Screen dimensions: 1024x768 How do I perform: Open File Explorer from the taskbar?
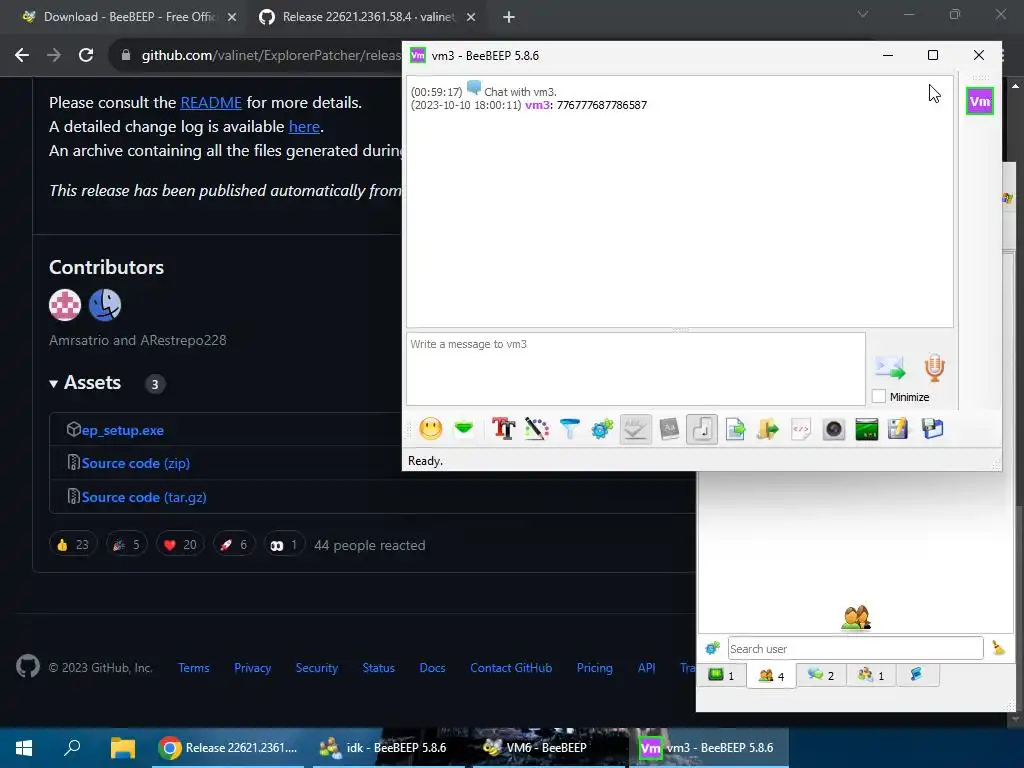122,748
